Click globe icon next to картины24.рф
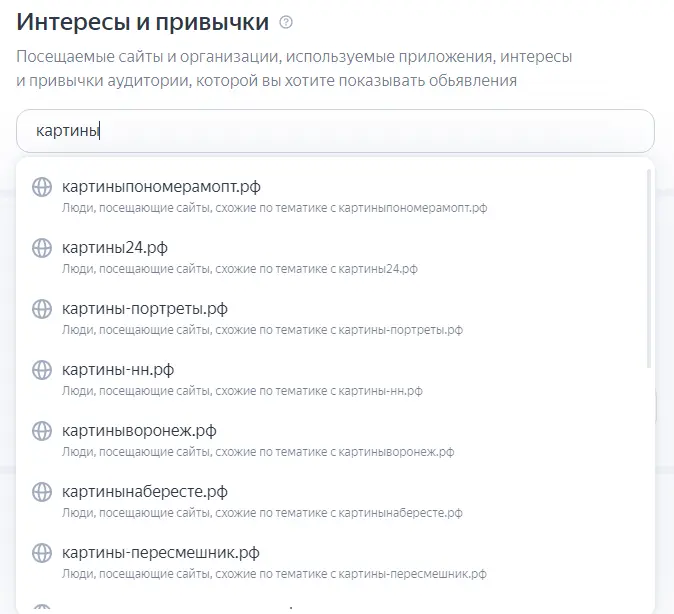This screenshot has width=674, height=614. click(41, 248)
